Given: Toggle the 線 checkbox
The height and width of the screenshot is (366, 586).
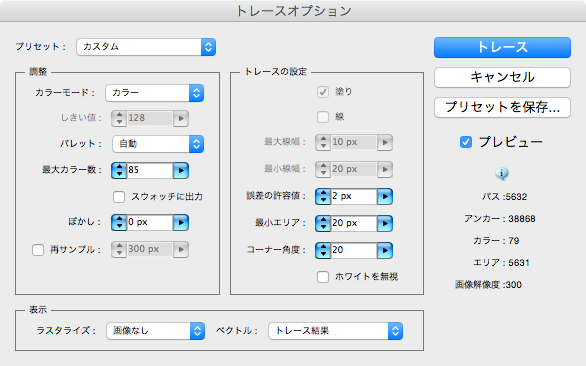Looking at the screenshot, I should coord(323,117).
